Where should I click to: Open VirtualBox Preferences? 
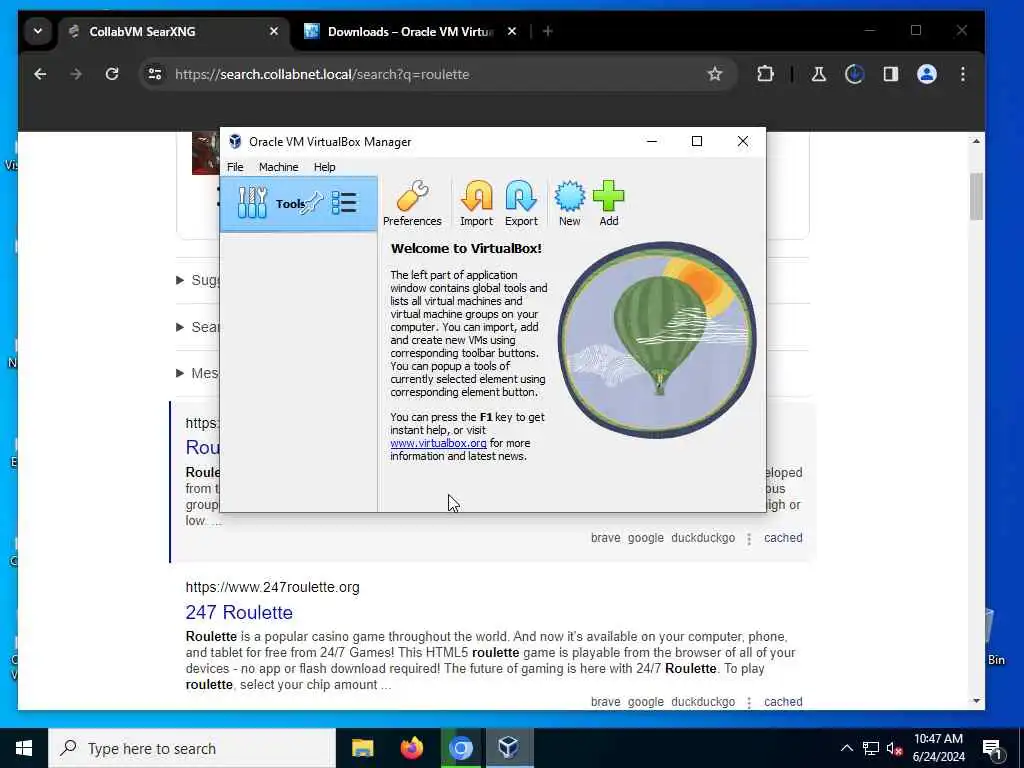[x=412, y=203]
